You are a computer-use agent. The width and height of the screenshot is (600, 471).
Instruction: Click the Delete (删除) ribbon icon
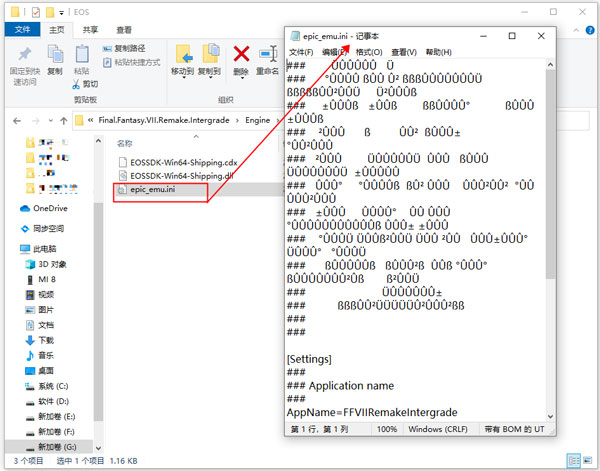pyautogui.click(x=241, y=59)
